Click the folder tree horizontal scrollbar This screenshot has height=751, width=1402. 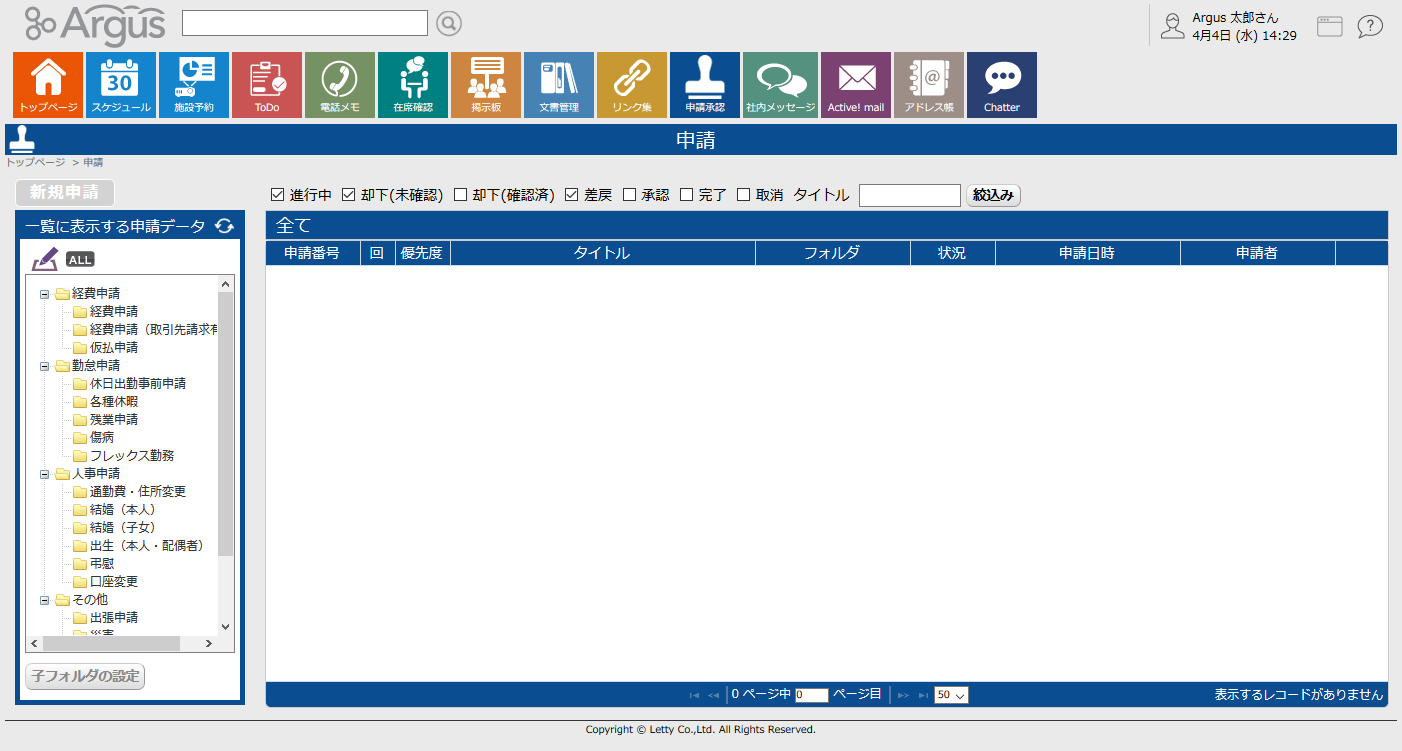point(111,643)
